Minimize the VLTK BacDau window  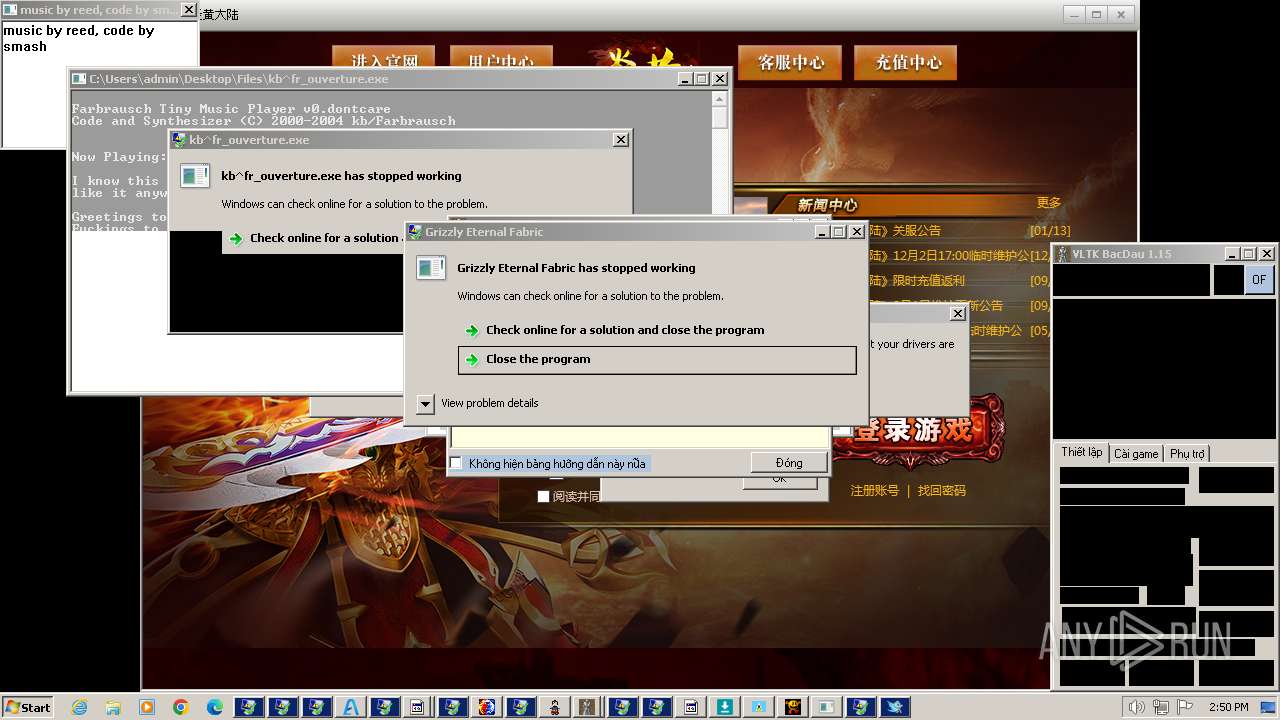pyautogui.click(x=1233, y=254)
